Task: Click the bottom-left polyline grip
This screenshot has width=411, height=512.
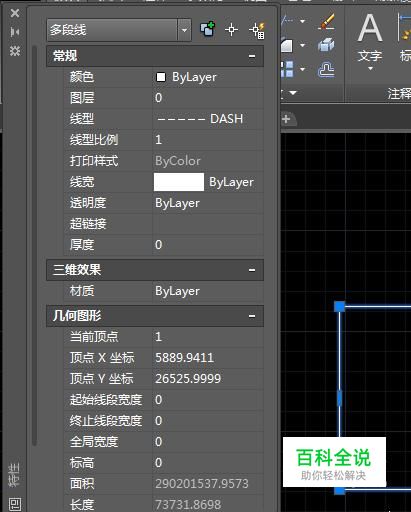Action: 340,490
